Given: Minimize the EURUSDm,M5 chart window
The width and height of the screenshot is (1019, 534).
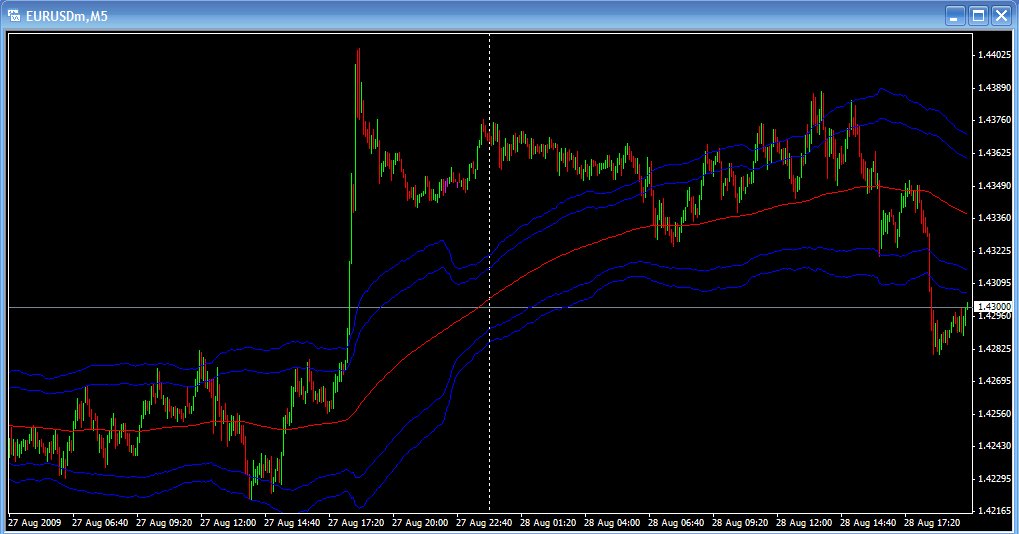Looking at the screenshot, I should coord(955,16).
